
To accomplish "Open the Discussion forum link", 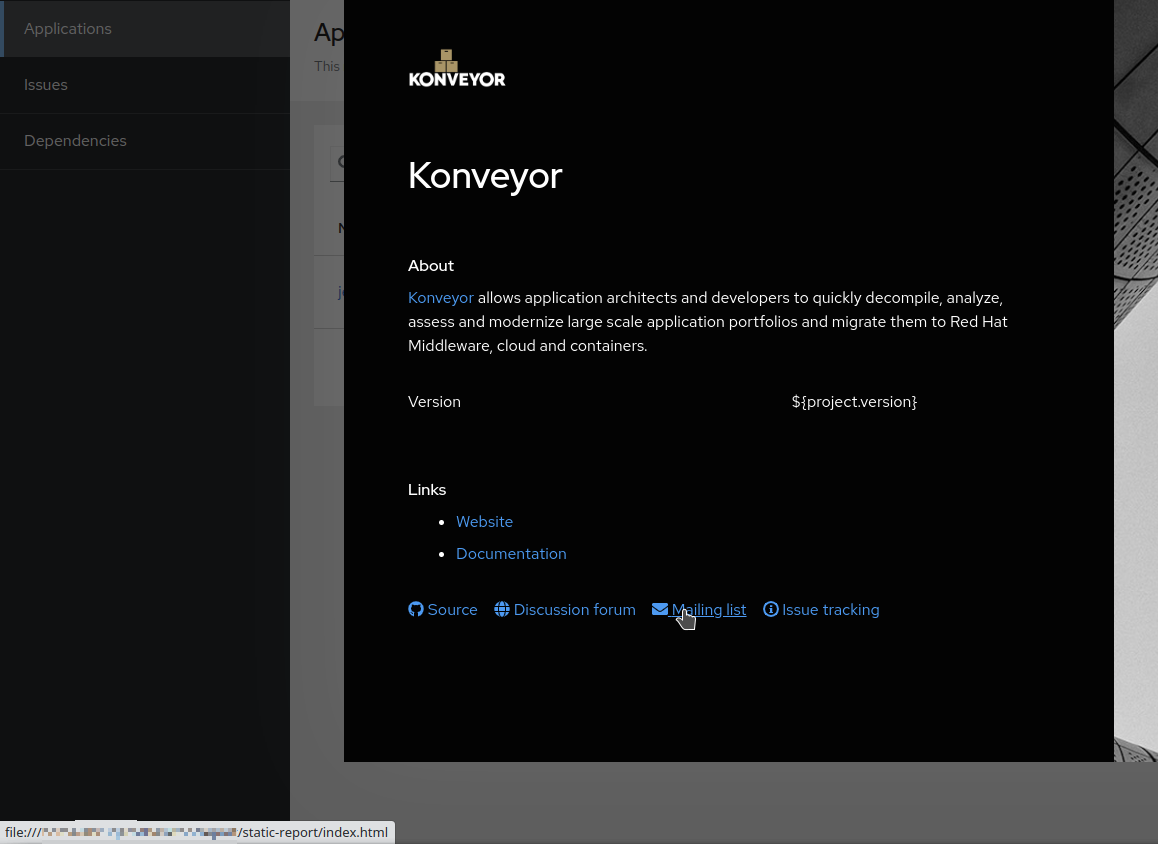I will (x=574, y=610).
